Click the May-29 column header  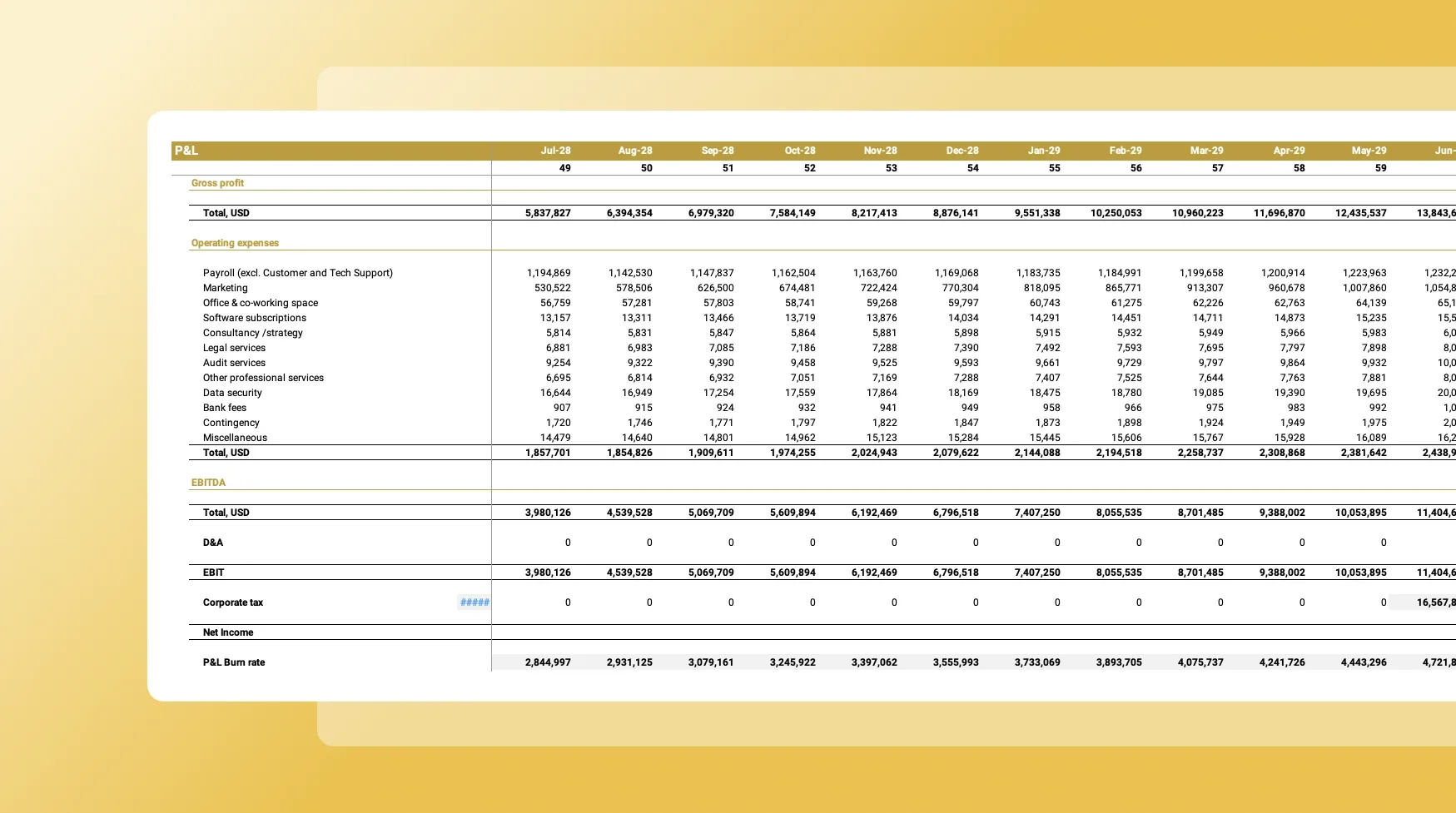(1369, 151)
